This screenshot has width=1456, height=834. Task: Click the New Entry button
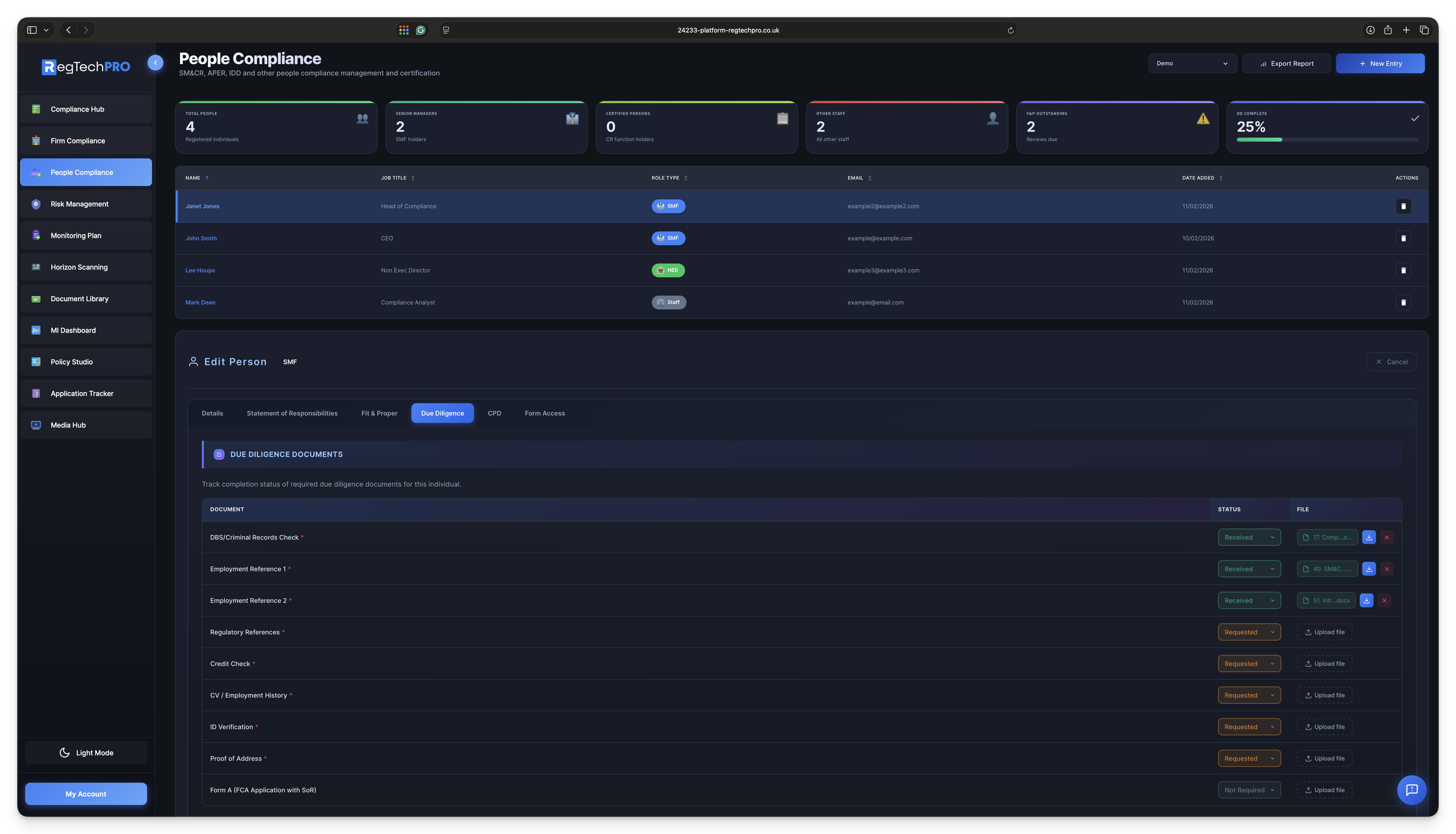point(1380,63)
